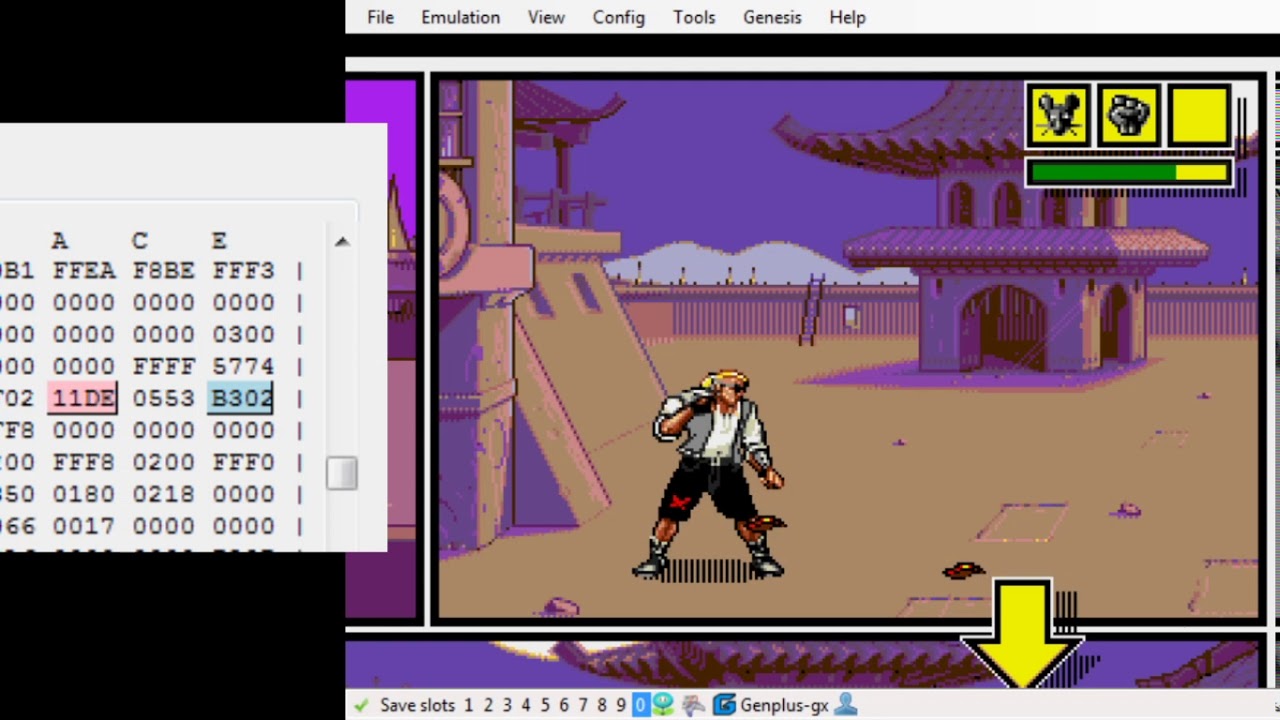Select save slot 5

coord(545,705)
